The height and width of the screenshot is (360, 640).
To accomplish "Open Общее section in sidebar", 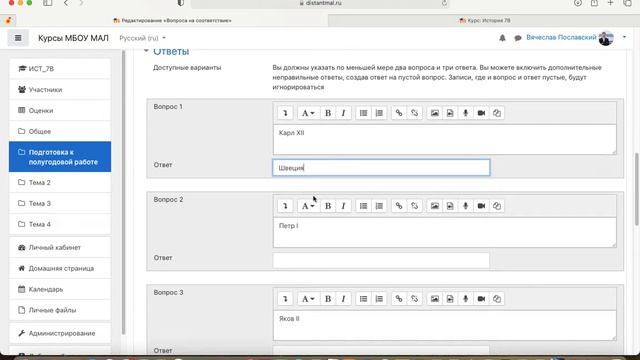I will click(x=60, y=131).
